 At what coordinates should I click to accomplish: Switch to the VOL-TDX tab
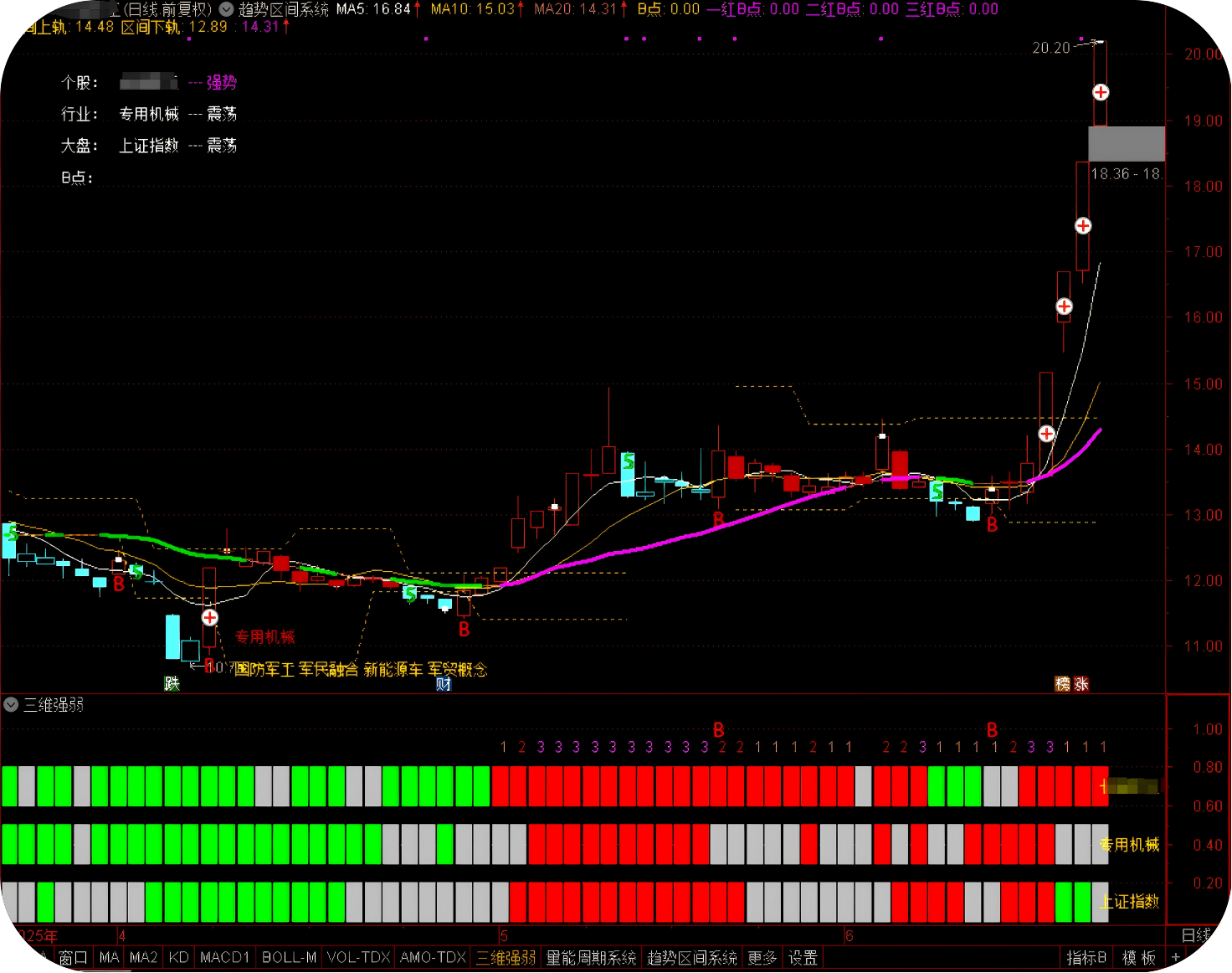(358, 957)
